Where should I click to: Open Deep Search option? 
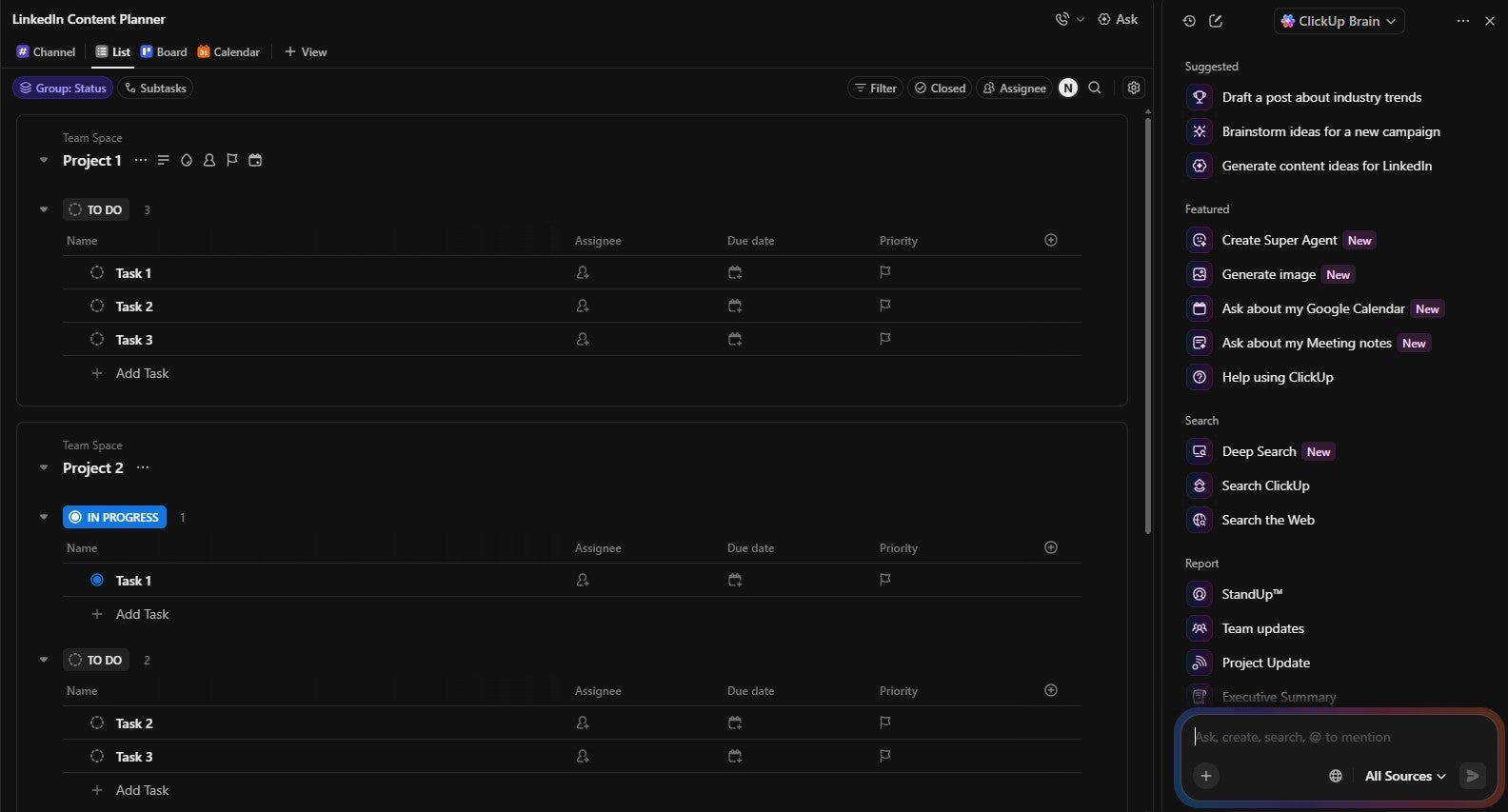point(1260,452)
